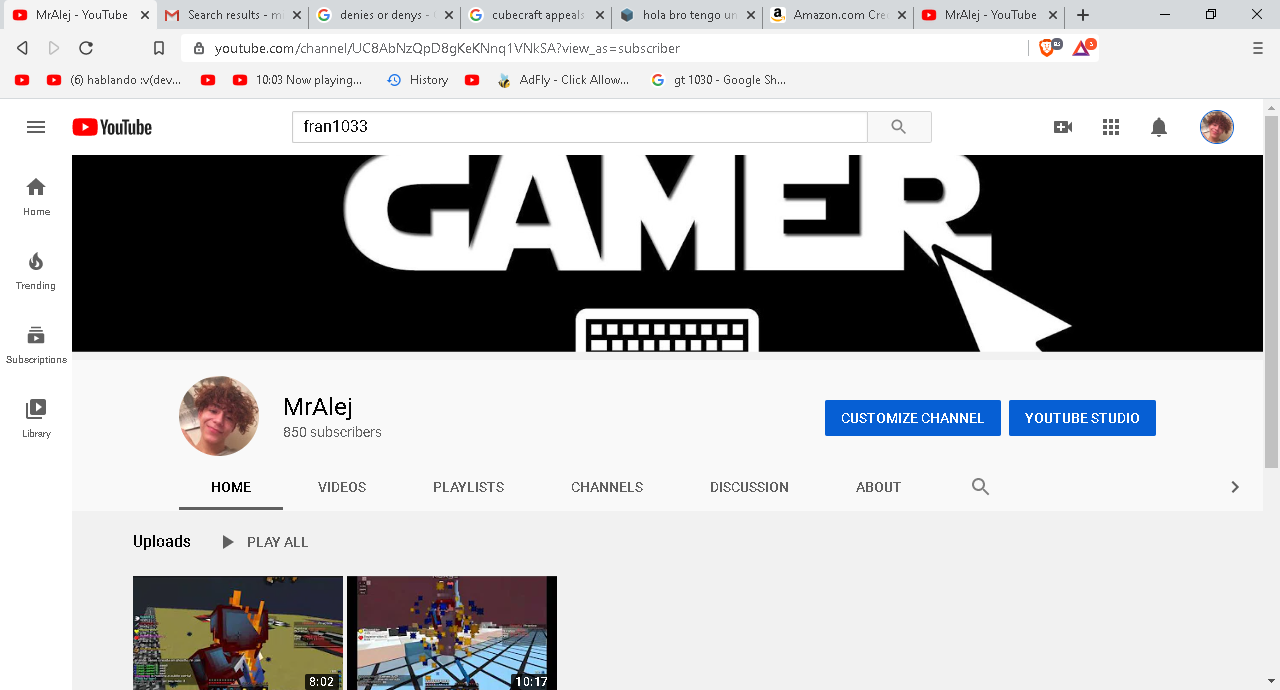Click CUSTOMIZE CHANNEL button
The width and height of the screenshot is (1280, 690).
(912, 418)
